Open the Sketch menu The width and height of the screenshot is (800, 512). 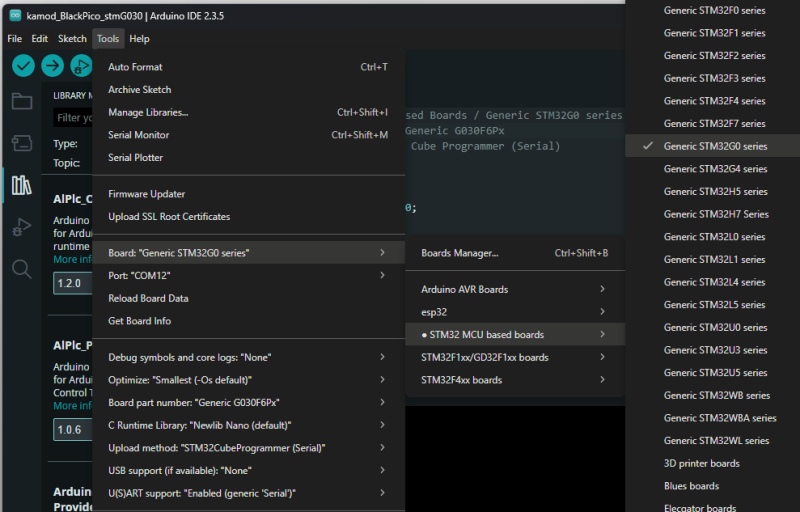click(x=72, y=39)
